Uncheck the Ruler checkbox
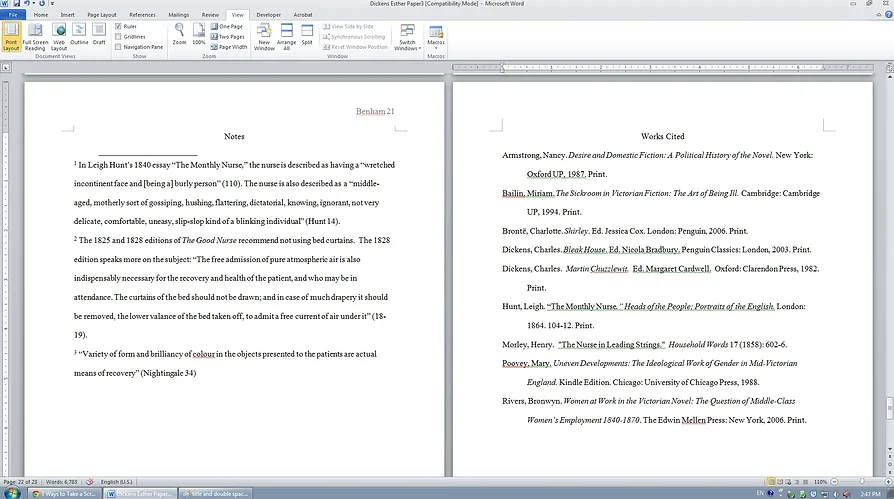 tap(118, 26)
